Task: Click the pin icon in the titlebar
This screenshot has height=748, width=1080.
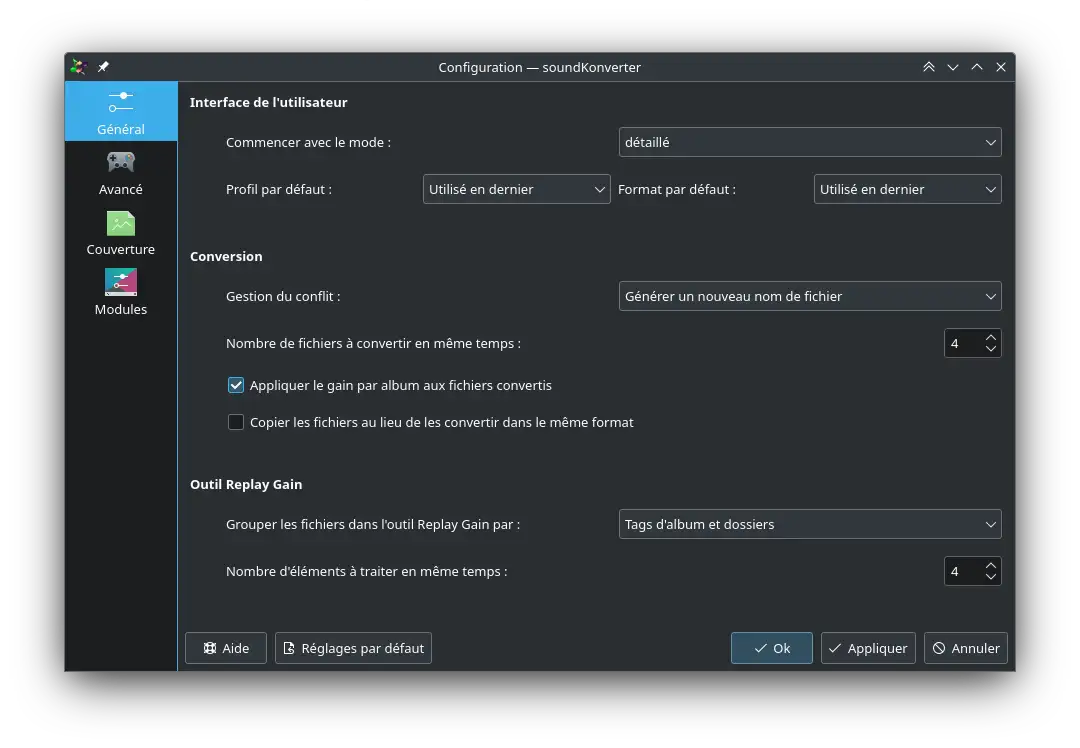Action: tap(102, 67)
